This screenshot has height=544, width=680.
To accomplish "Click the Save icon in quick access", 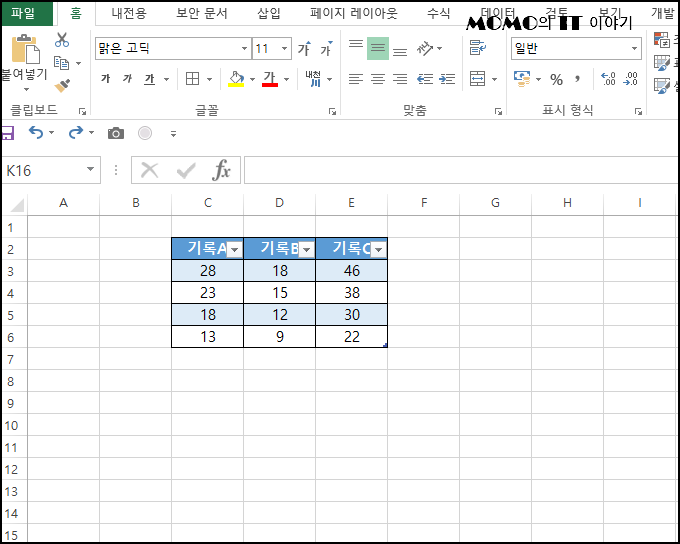I will pyautogui.click(x=7, y=133).
